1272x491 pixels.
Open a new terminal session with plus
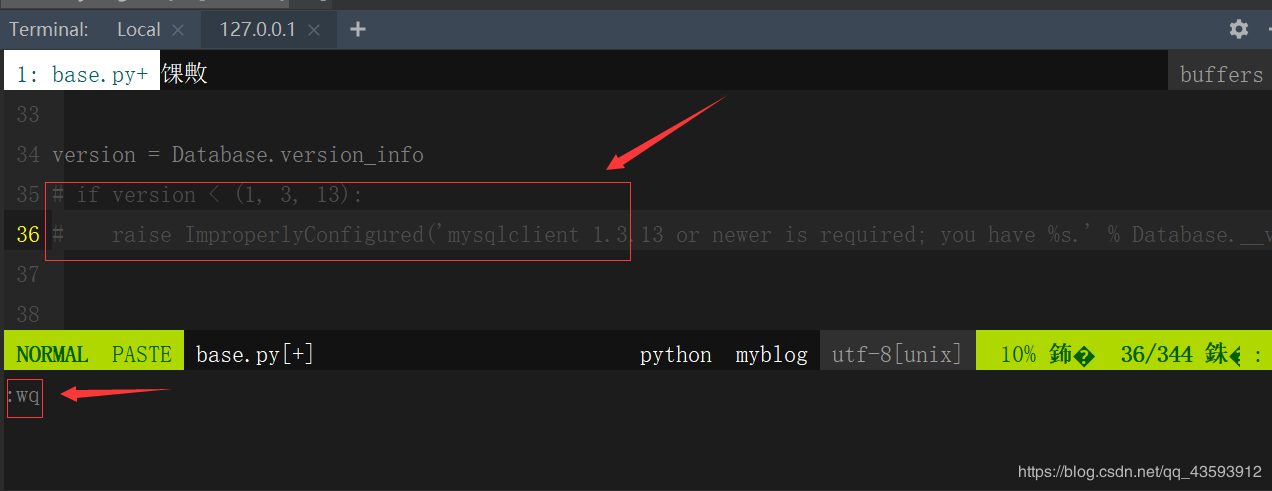(358, 29)
